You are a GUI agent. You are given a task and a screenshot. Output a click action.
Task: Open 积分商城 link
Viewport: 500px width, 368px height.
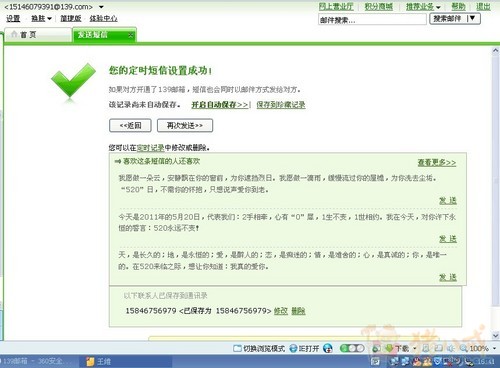(x=379, y=6)
